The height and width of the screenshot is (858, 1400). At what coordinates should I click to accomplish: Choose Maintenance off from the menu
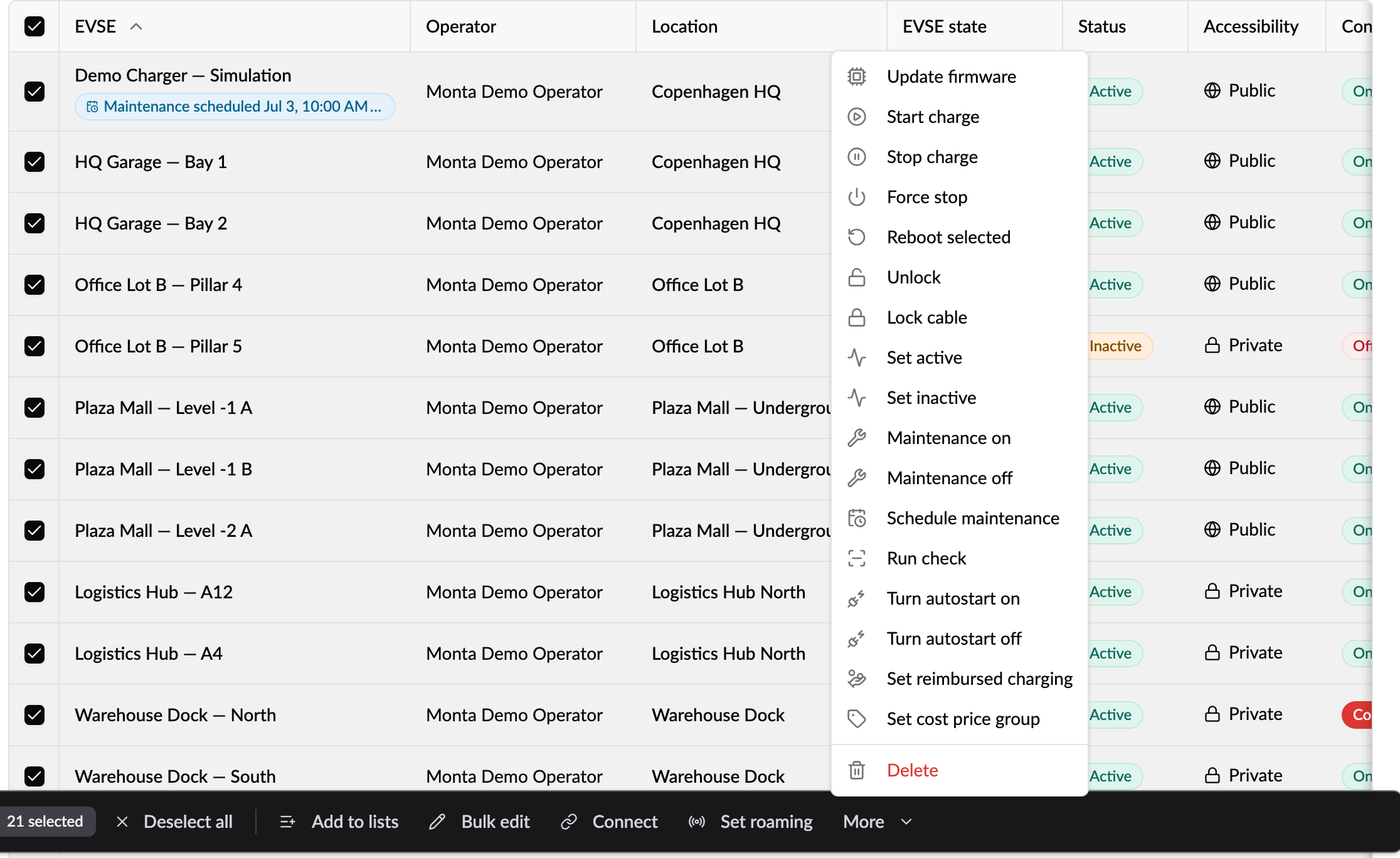960,478
